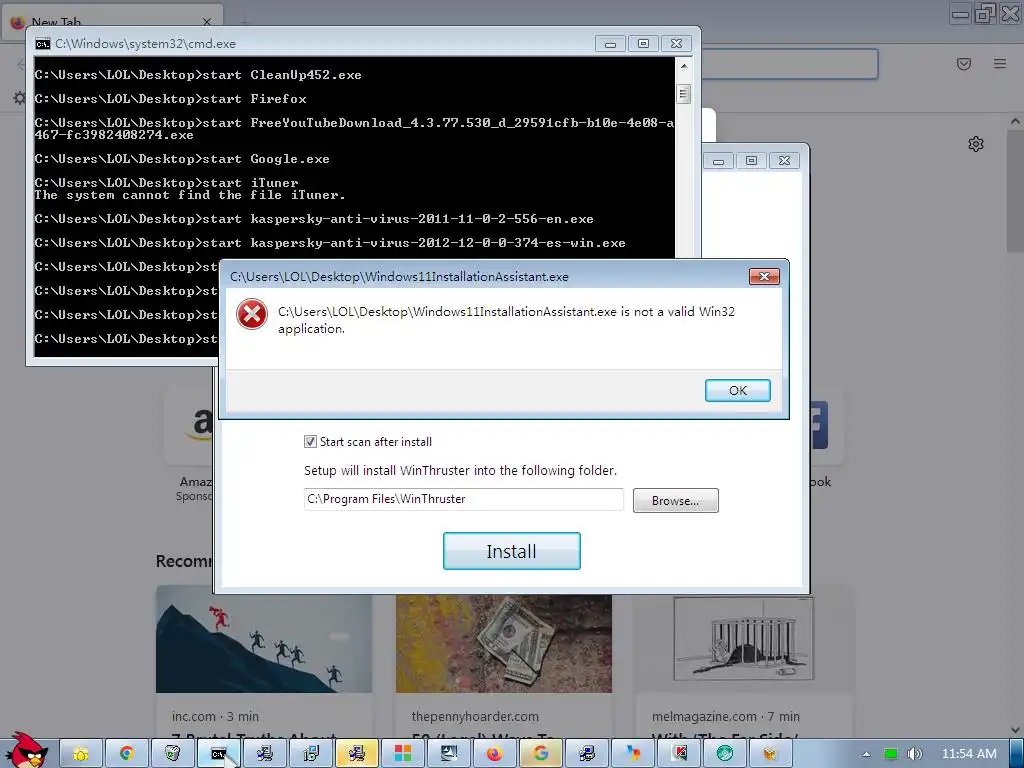This screenshot has width=1024, height=768.
Task: Click the 'start Google.exe' line in cmd
Action: click(182, 159)
